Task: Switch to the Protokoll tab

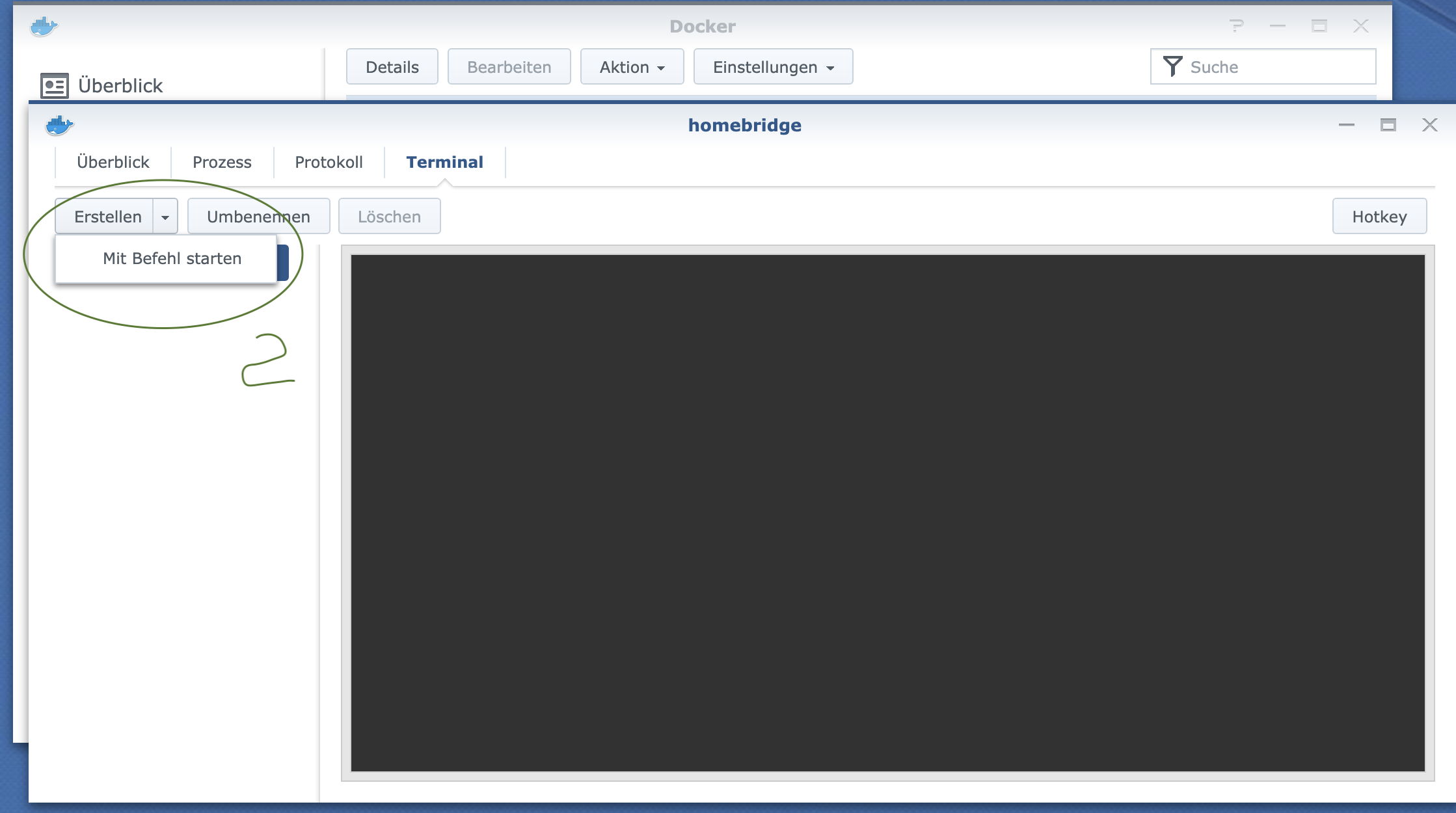Action: [x=329, y=162]
